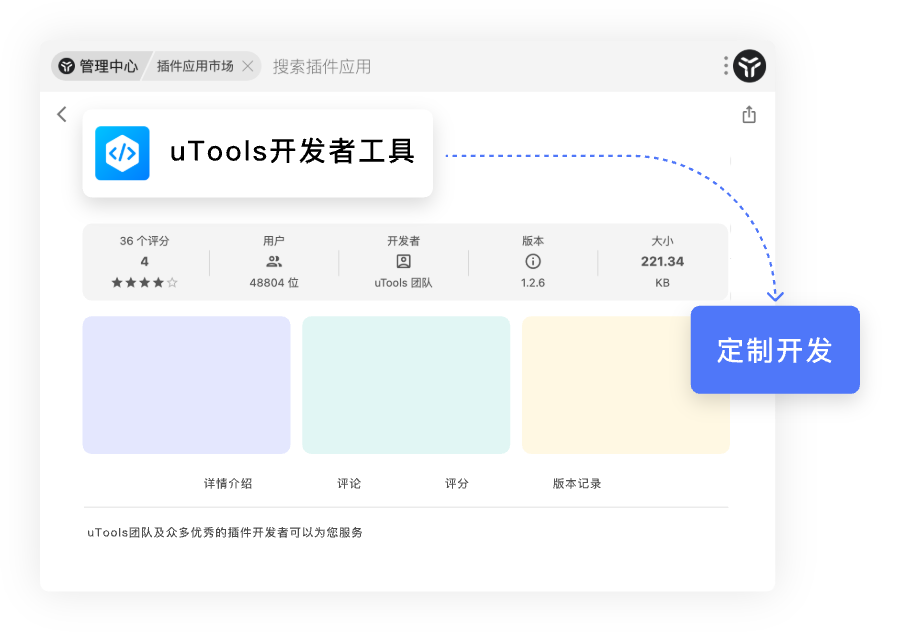Click the version number 1.2.6

533,283
